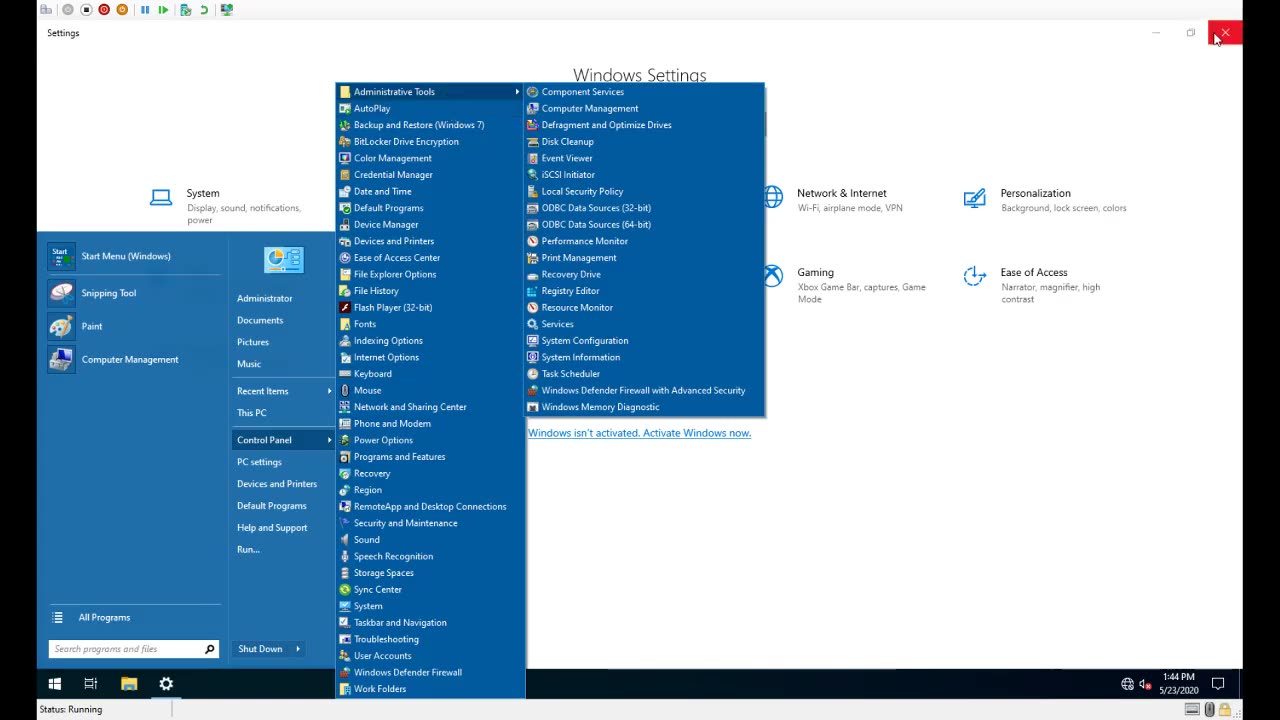
Task: Open Performance Monitor from the submenu
Action: click(584, 241)
